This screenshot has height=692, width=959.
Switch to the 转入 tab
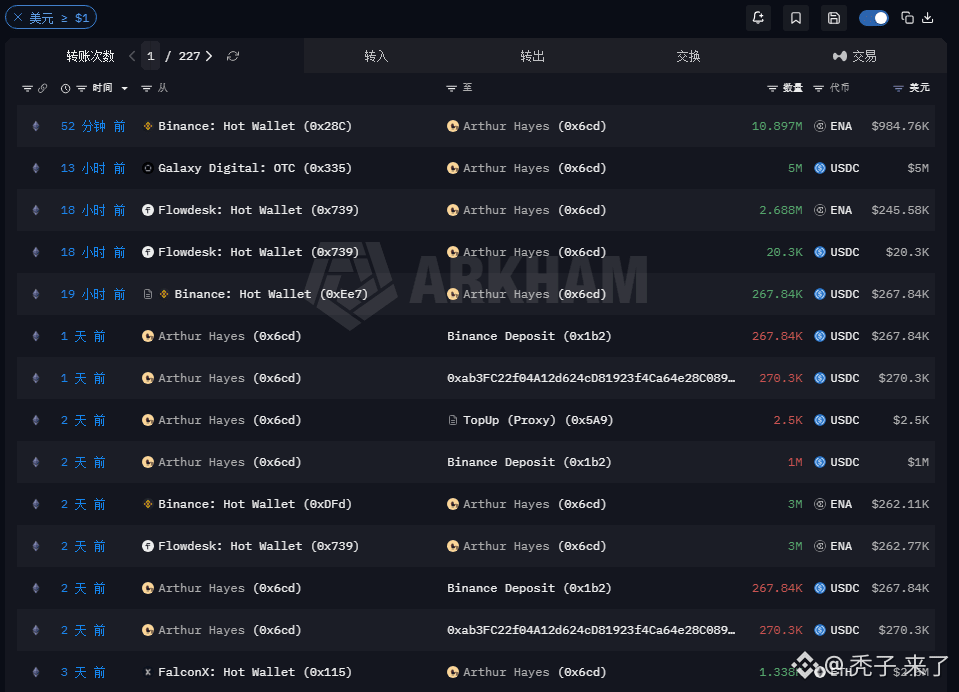coord(376,56)
